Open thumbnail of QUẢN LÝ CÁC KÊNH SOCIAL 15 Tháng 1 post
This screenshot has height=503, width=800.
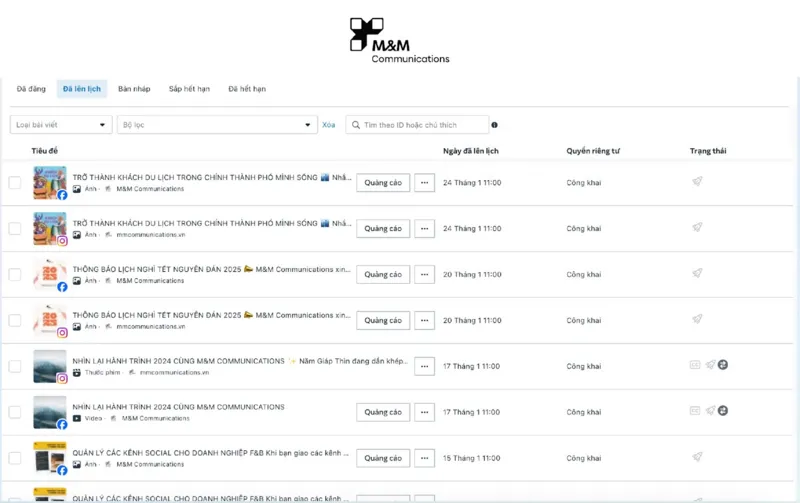pyautogui.click(x=49, y=458)
